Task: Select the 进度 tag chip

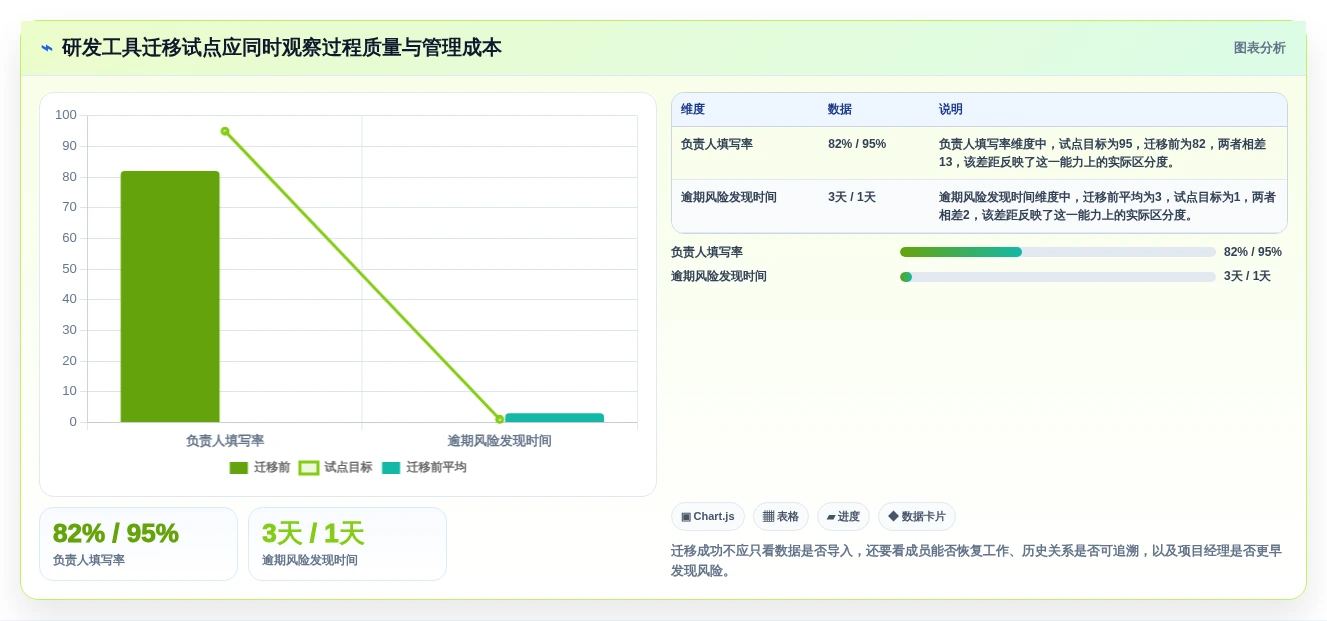Action: click(x=843, y=516)
